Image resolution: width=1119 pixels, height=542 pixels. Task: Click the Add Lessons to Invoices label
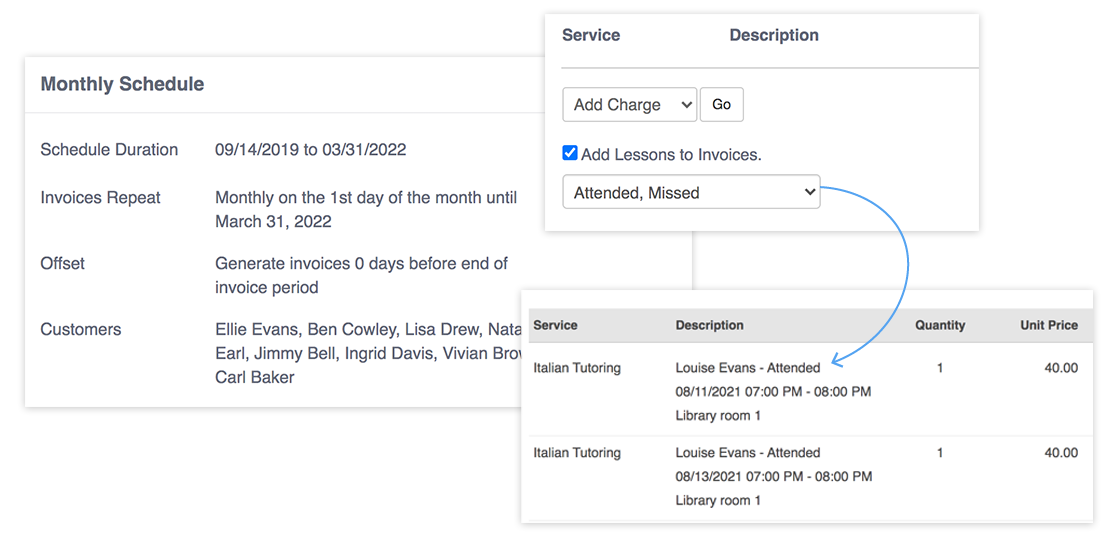point(671,154)
